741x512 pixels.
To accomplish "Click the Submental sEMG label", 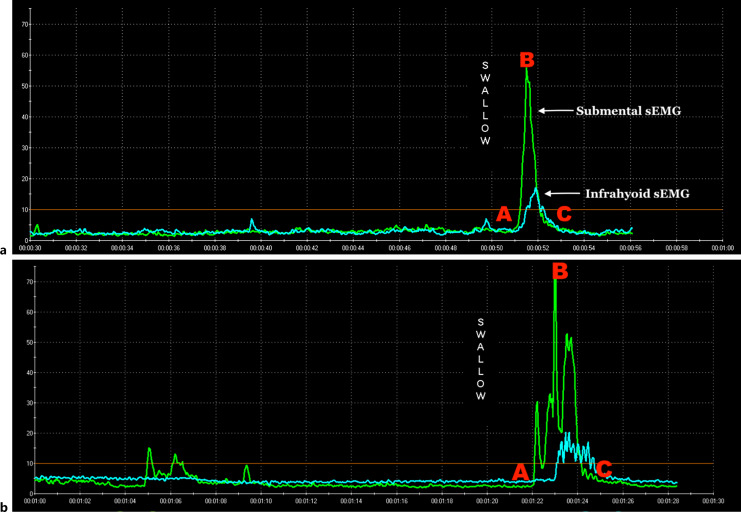I will point(628,111).
